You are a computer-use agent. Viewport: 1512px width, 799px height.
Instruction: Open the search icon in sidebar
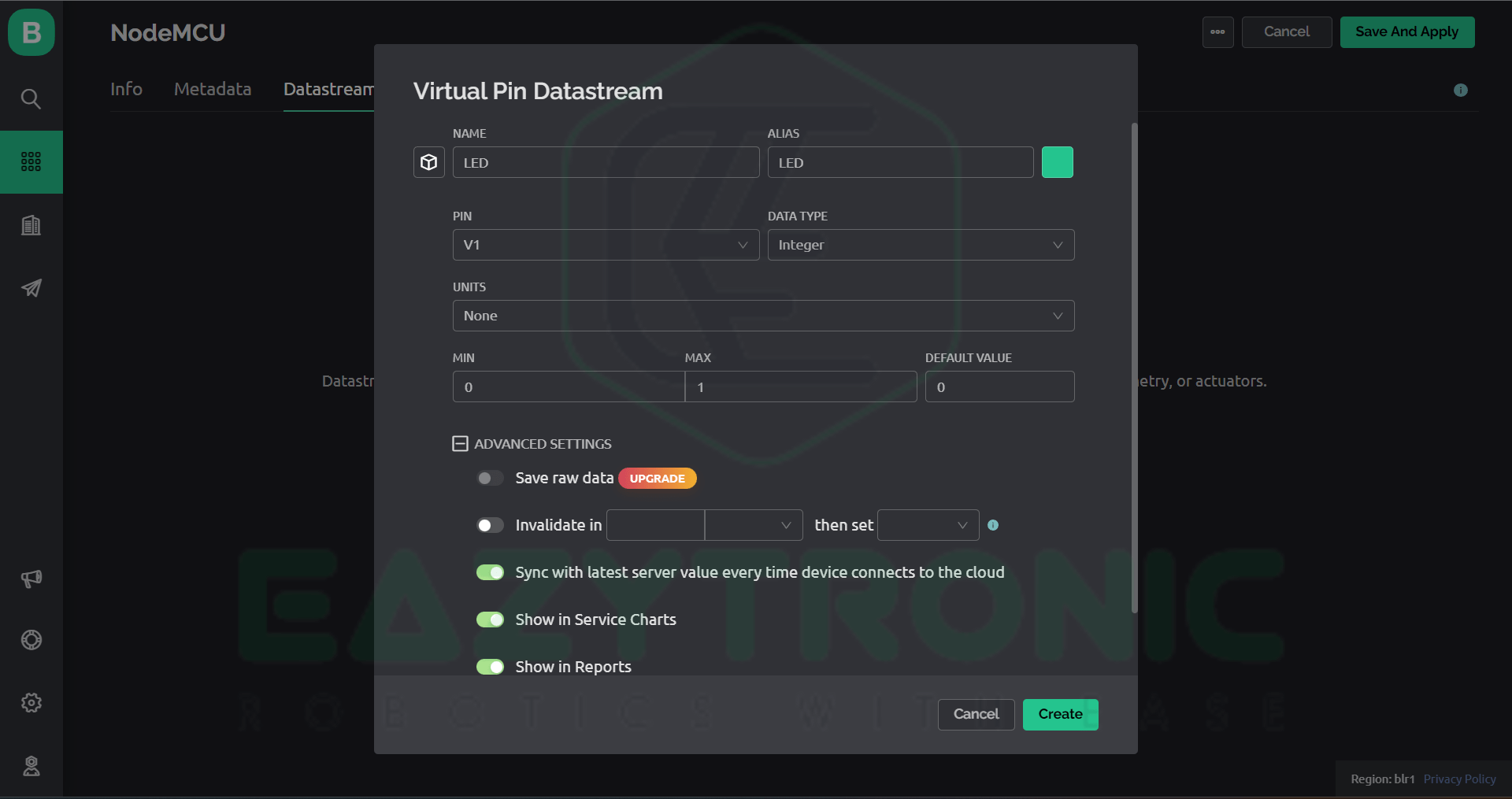(x=31, y=98)
